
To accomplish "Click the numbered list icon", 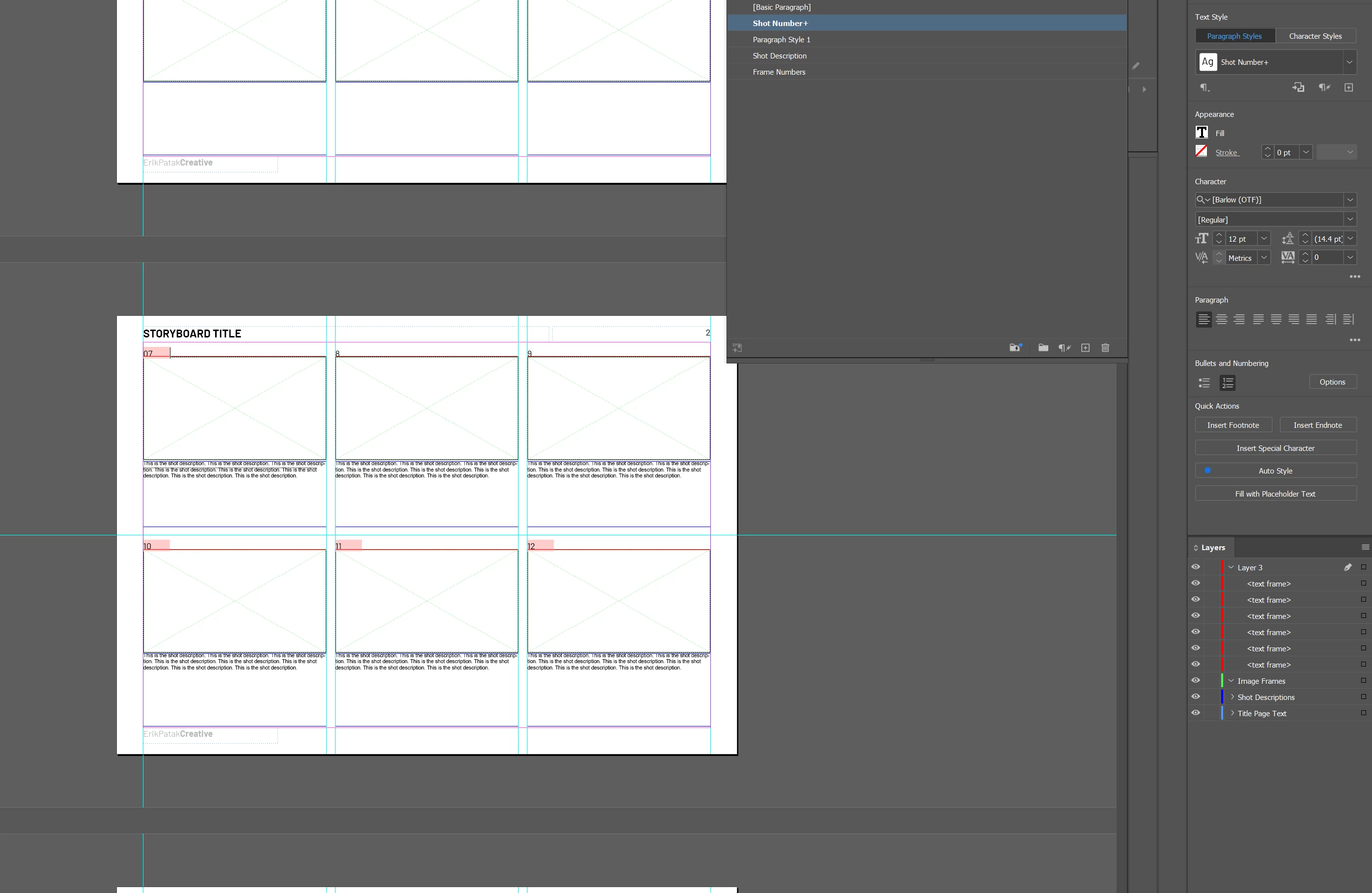I will pos(1227,383).
